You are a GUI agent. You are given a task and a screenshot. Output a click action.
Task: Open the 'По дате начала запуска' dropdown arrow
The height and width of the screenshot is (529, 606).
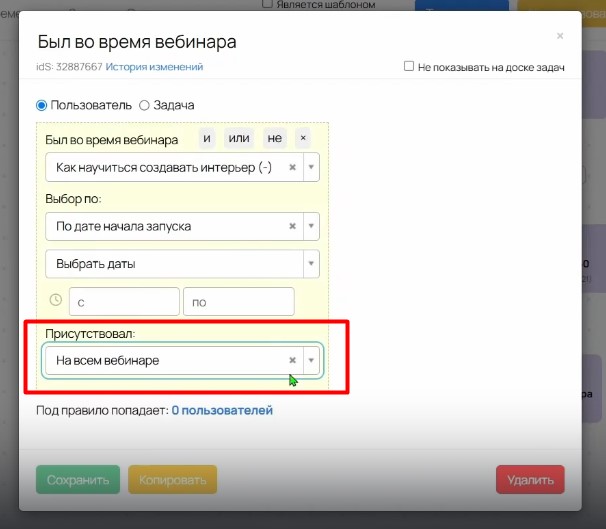(310, 226)
